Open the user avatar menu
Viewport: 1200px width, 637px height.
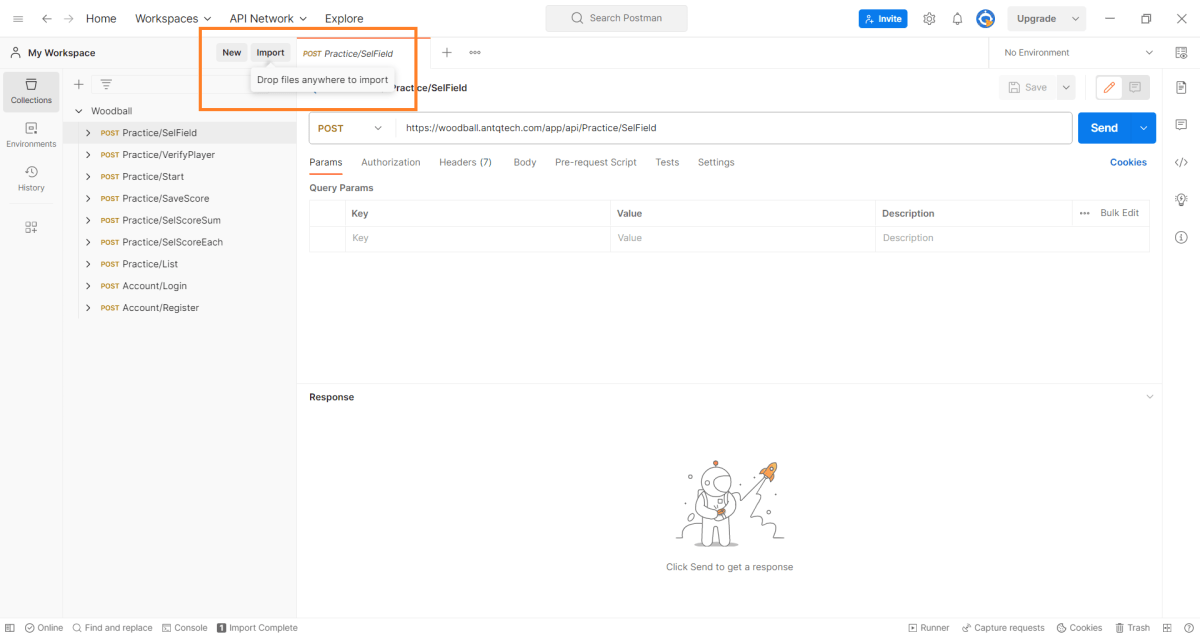pyautogui.click(x=986, y=18)
